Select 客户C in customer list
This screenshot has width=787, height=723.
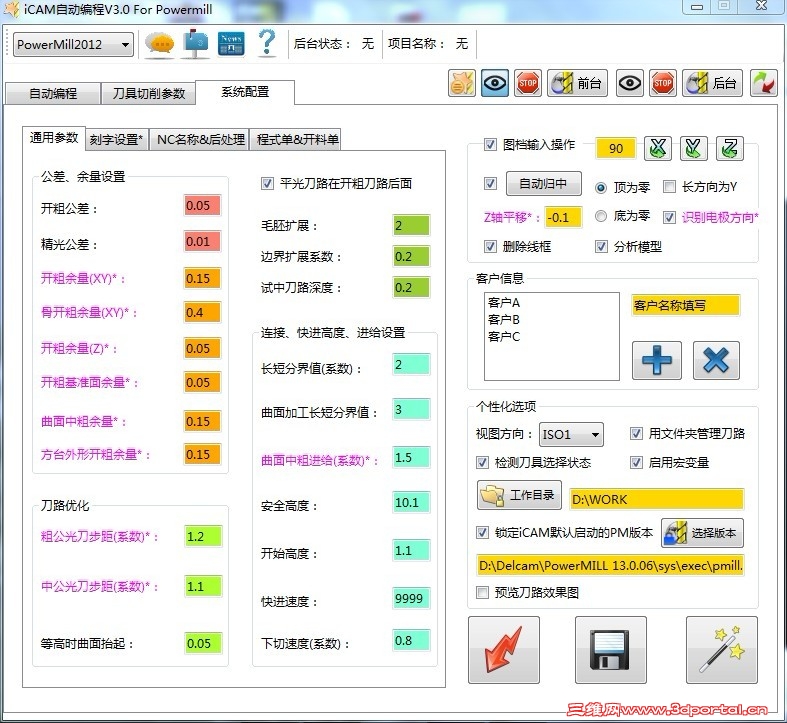tap(504, 336)
